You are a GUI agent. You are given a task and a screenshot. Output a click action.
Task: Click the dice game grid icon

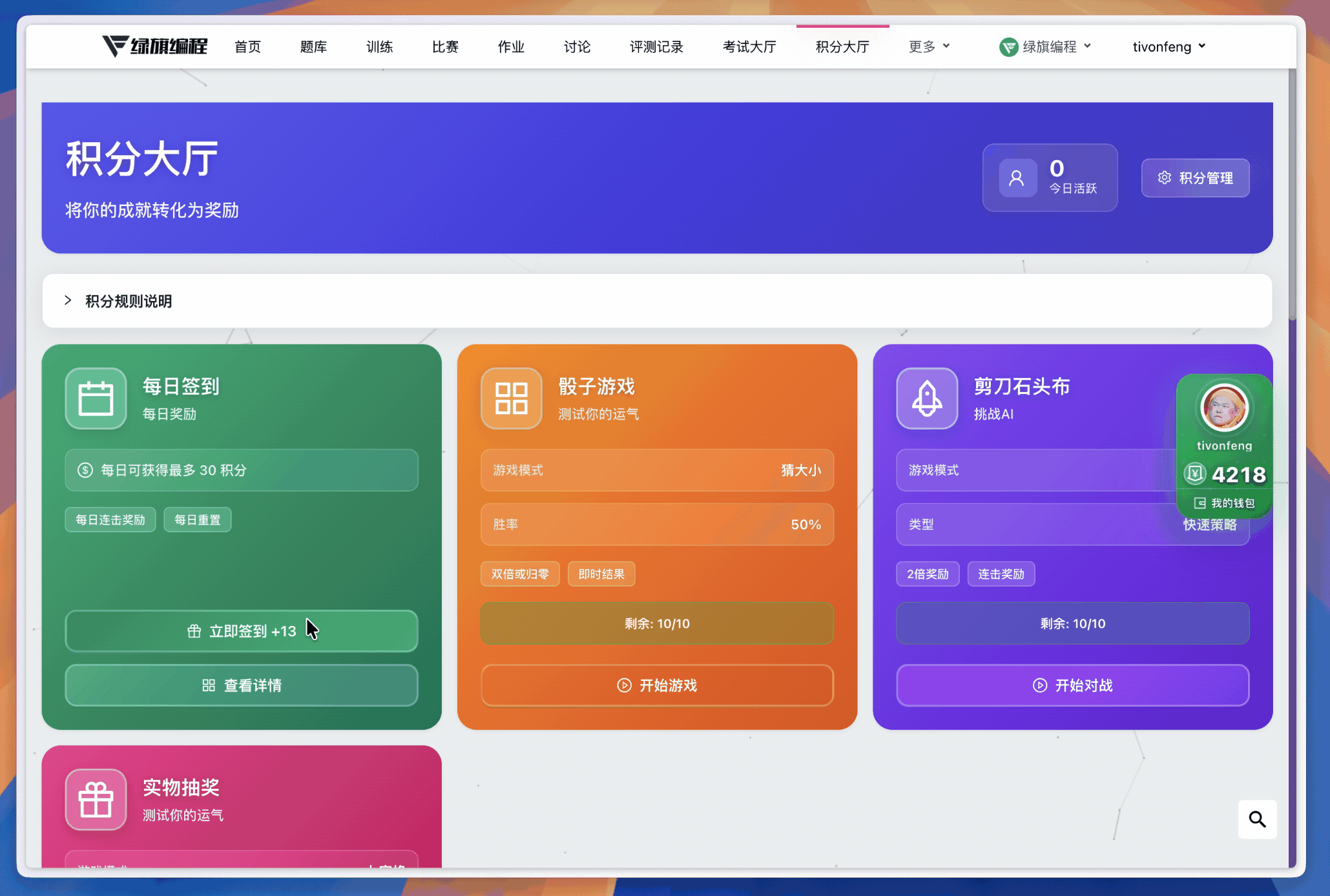pos(511,398)
